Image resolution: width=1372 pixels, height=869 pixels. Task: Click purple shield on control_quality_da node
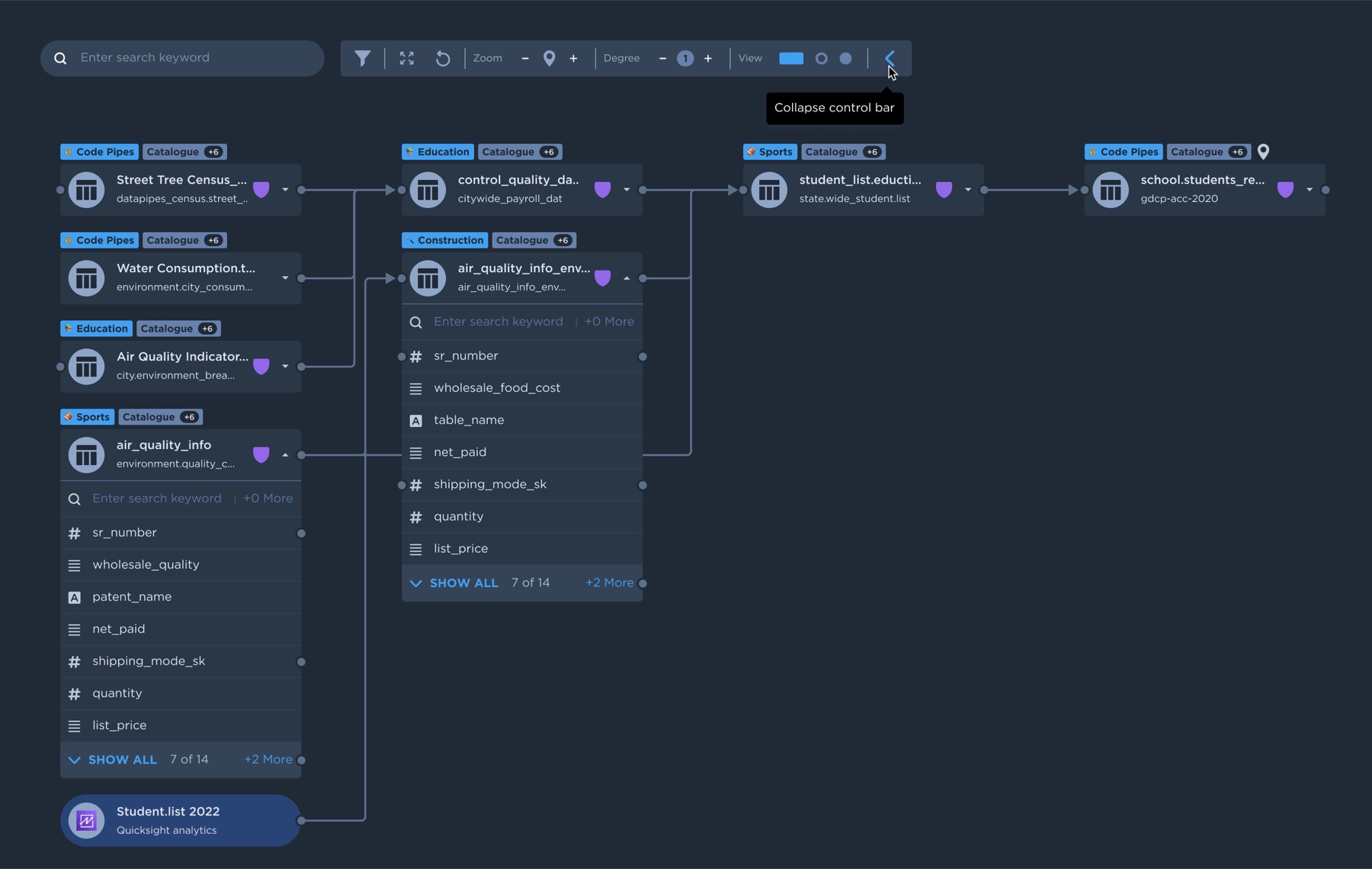(602, 189)
